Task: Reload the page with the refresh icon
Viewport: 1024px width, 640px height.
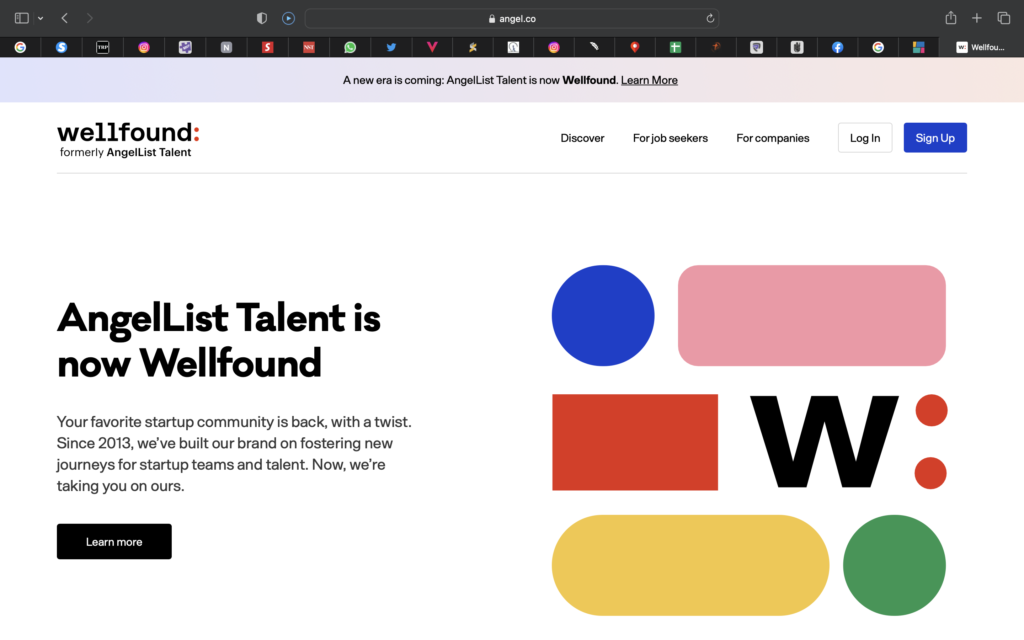Action: pos(710,18)
